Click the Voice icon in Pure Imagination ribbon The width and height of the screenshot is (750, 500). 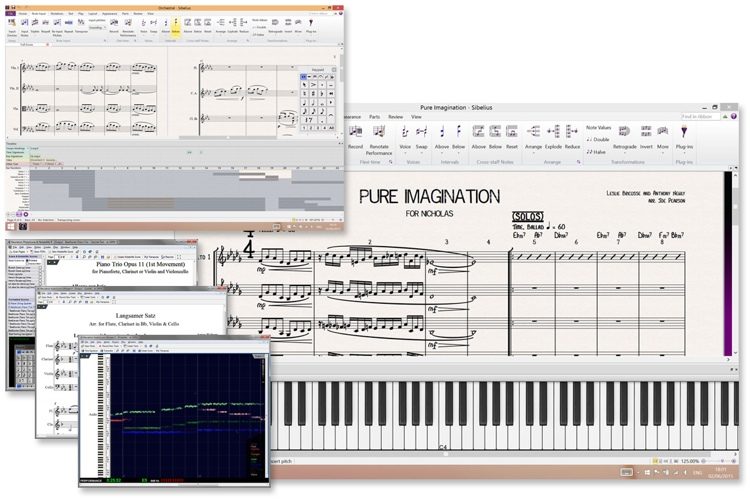[405, 131]
